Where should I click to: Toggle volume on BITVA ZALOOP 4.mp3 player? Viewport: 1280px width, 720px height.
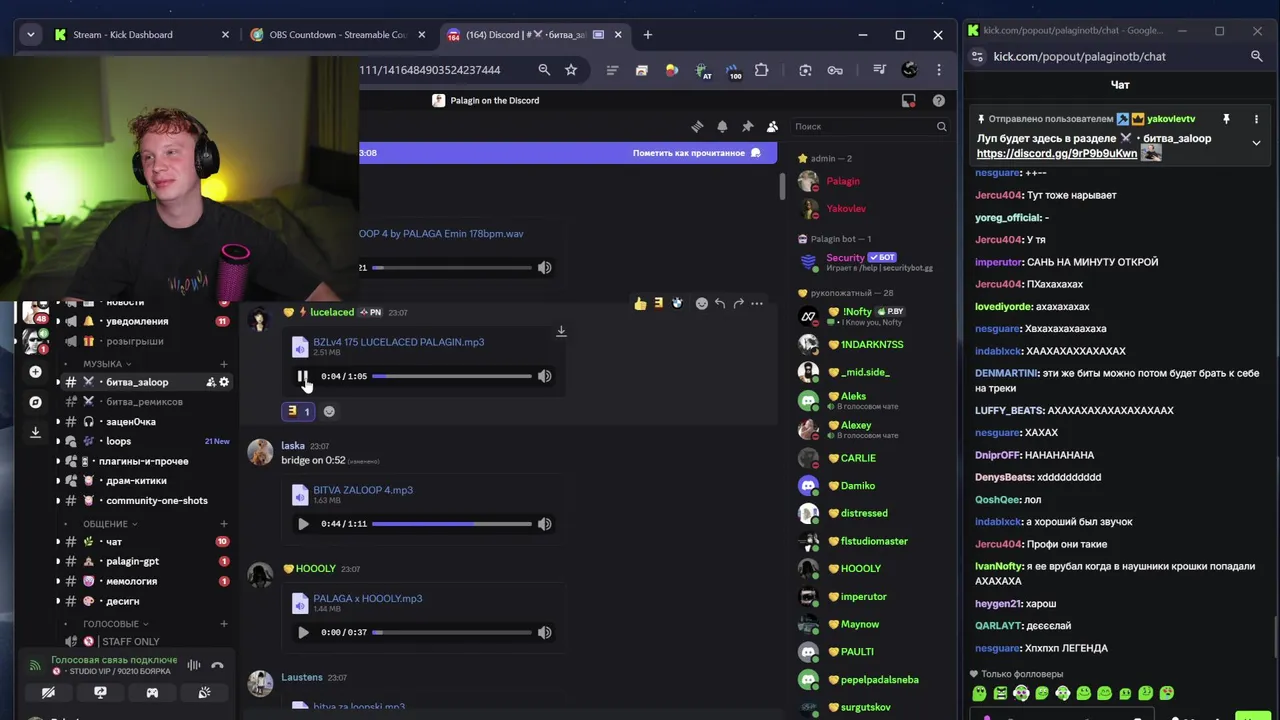(544, 524)
